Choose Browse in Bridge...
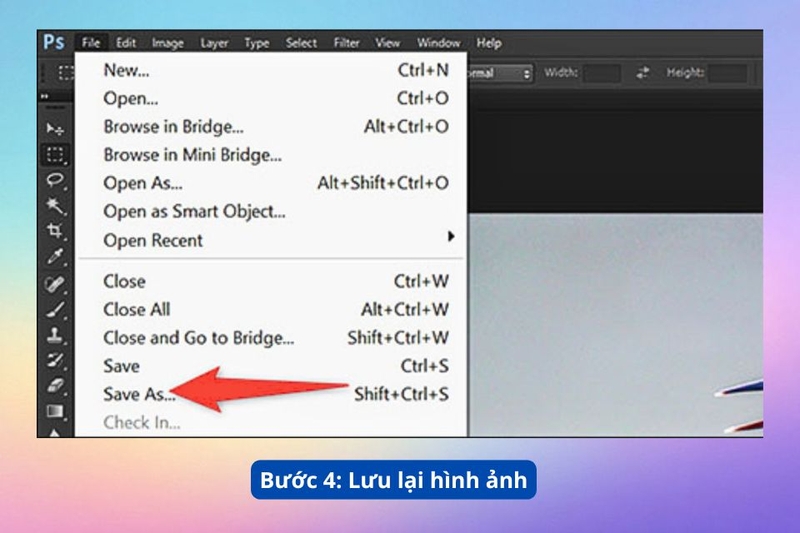800x533 pixels. pyautogui.click(x=271, y=126)
